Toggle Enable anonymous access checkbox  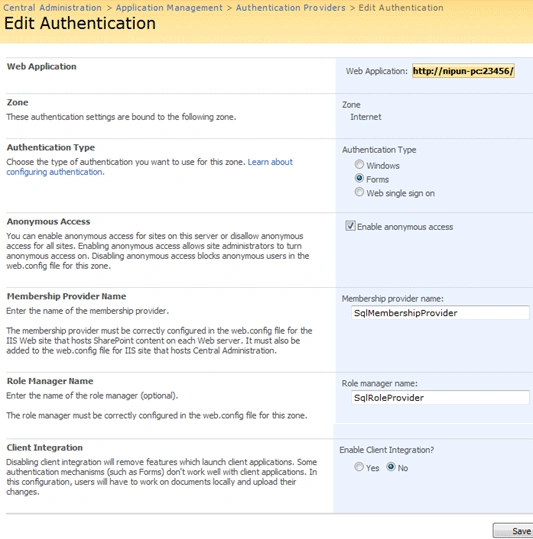(x=350, y=226)
